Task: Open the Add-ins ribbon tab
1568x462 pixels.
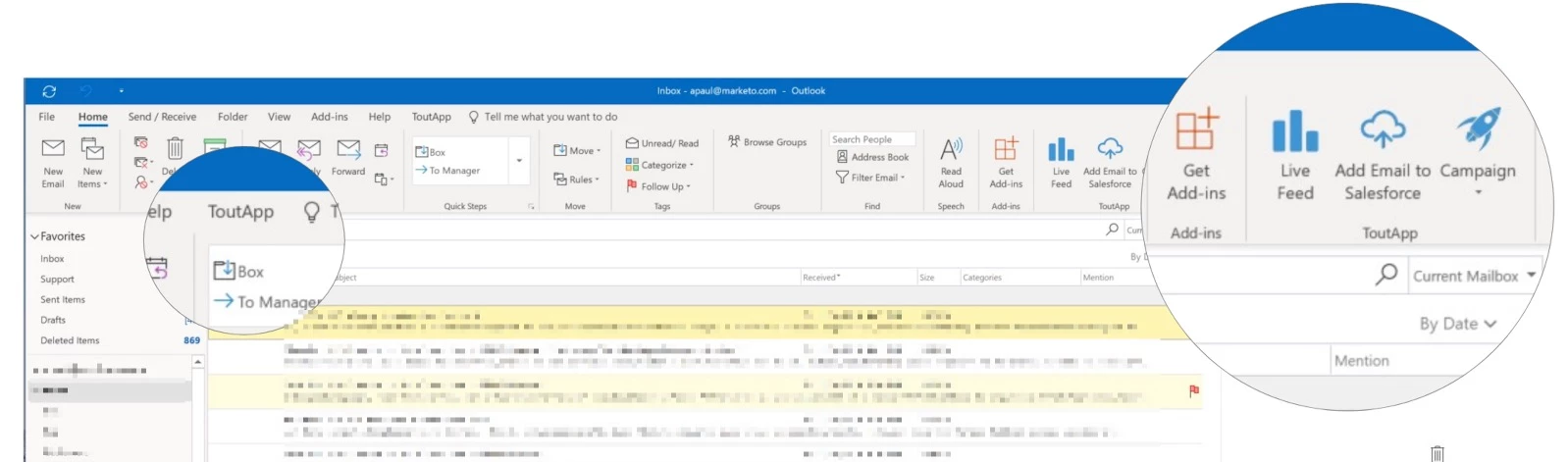Action: [x=330, y=117]
